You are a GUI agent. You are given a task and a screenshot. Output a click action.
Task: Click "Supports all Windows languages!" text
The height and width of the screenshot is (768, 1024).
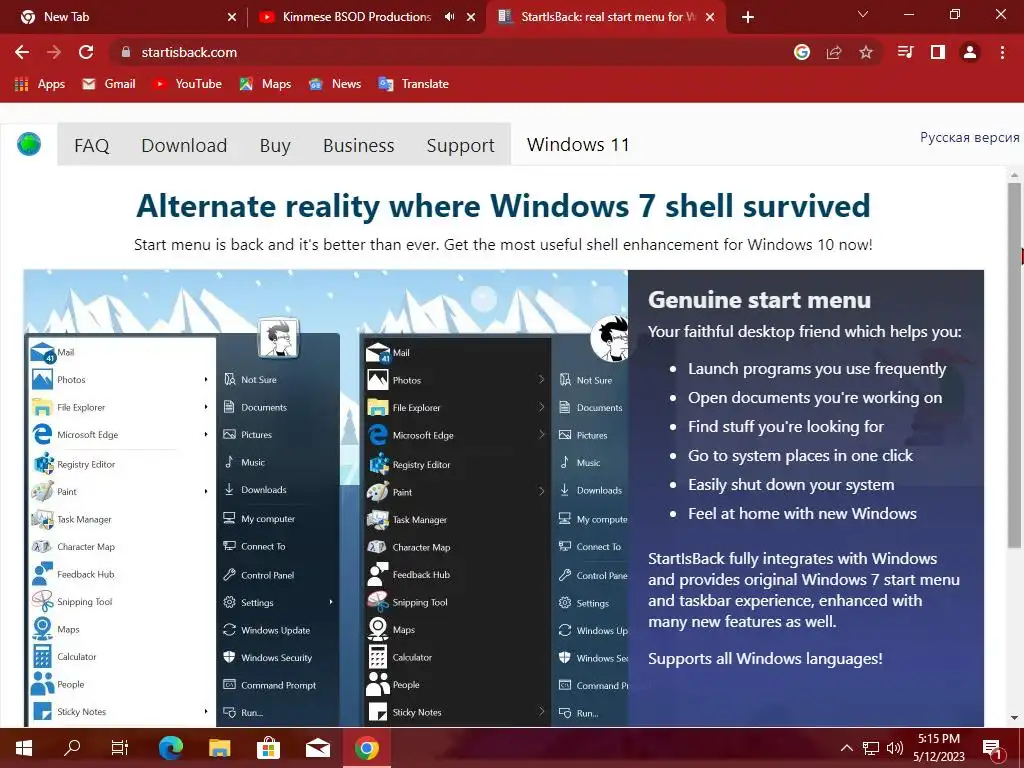coord(765,658)
